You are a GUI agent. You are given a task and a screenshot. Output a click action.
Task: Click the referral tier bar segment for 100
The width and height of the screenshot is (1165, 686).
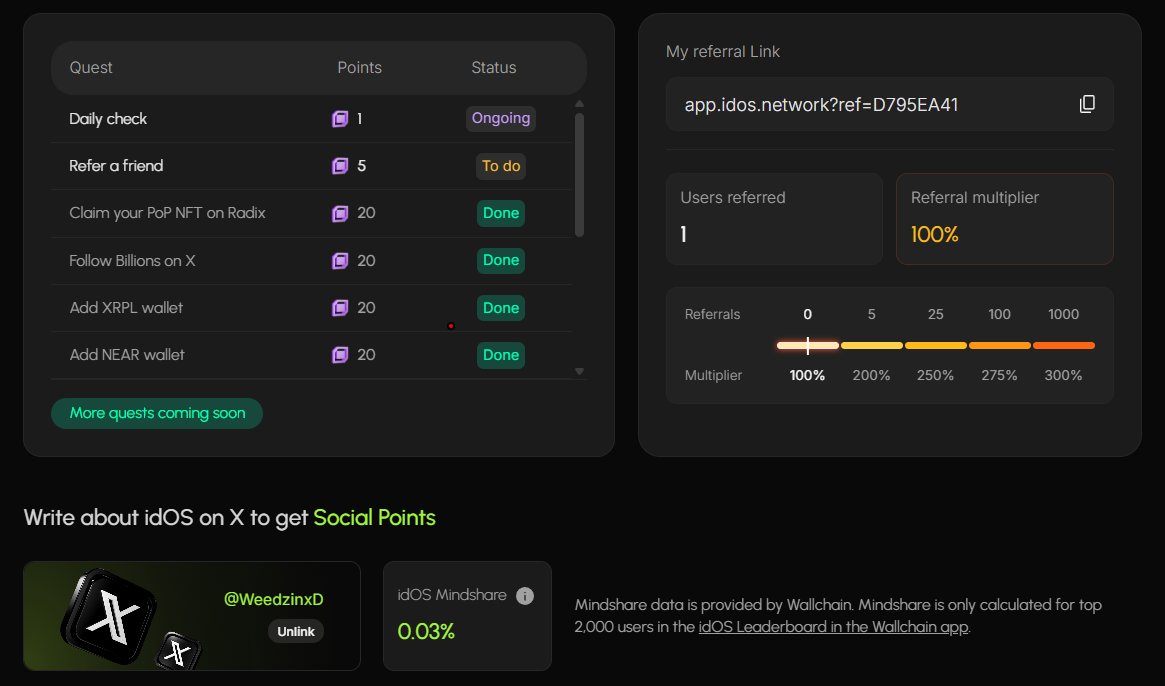pos(999,346)
